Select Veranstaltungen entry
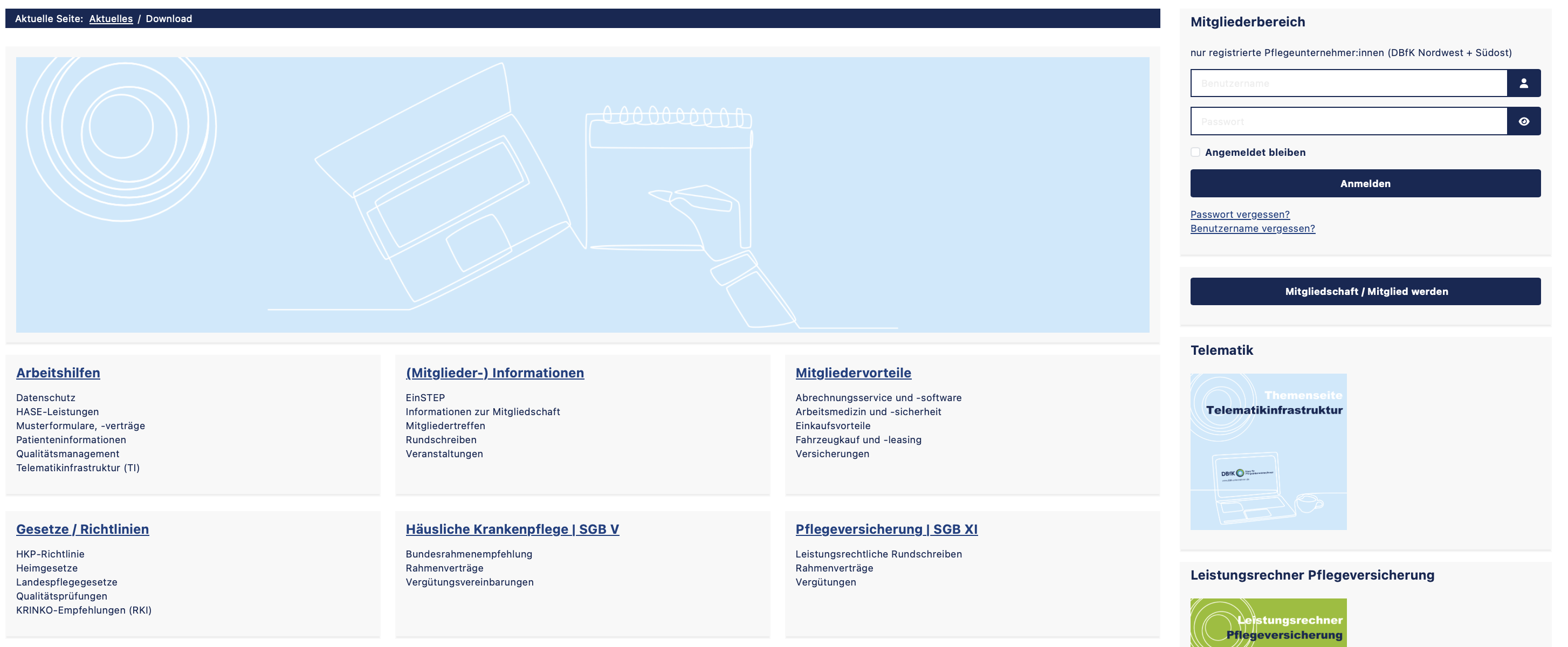Screen dimensions: 1568x647 tap(444, 453)
